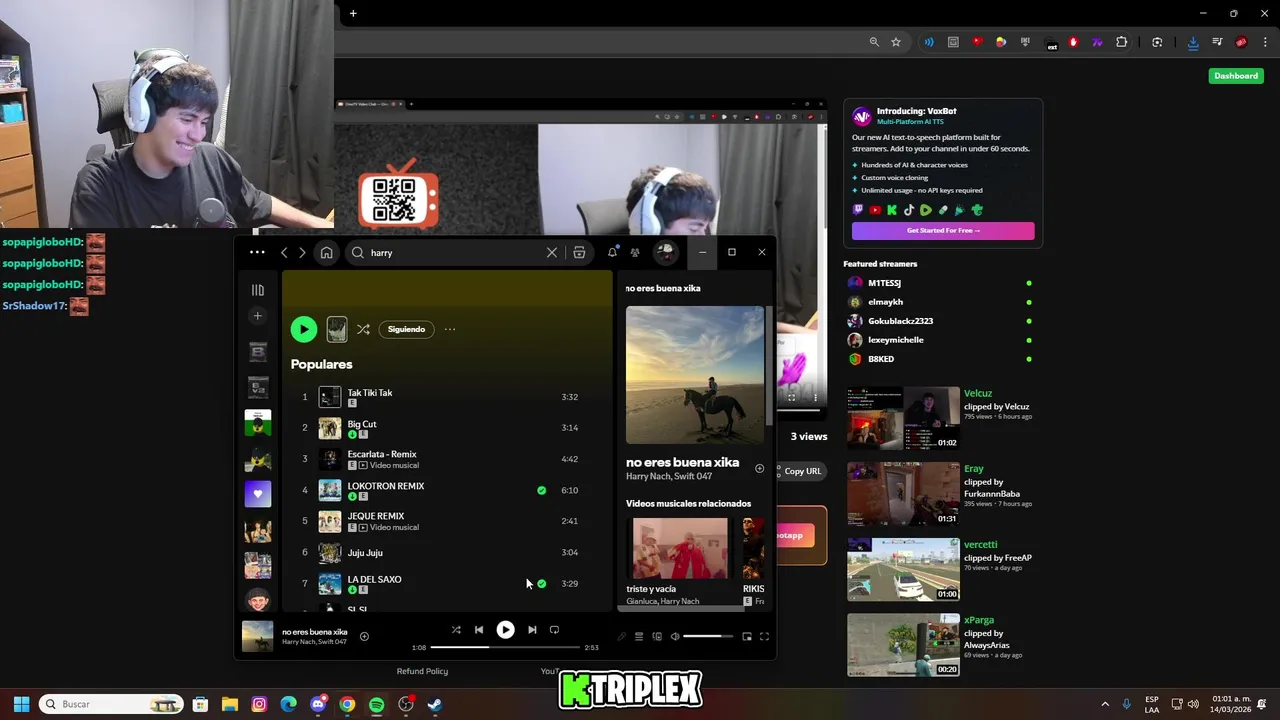The height and width of the screenshot is (720, 1280).
Task: Toggle saved checkmark for LA DEL SAXO
Action: coord(541,583)
